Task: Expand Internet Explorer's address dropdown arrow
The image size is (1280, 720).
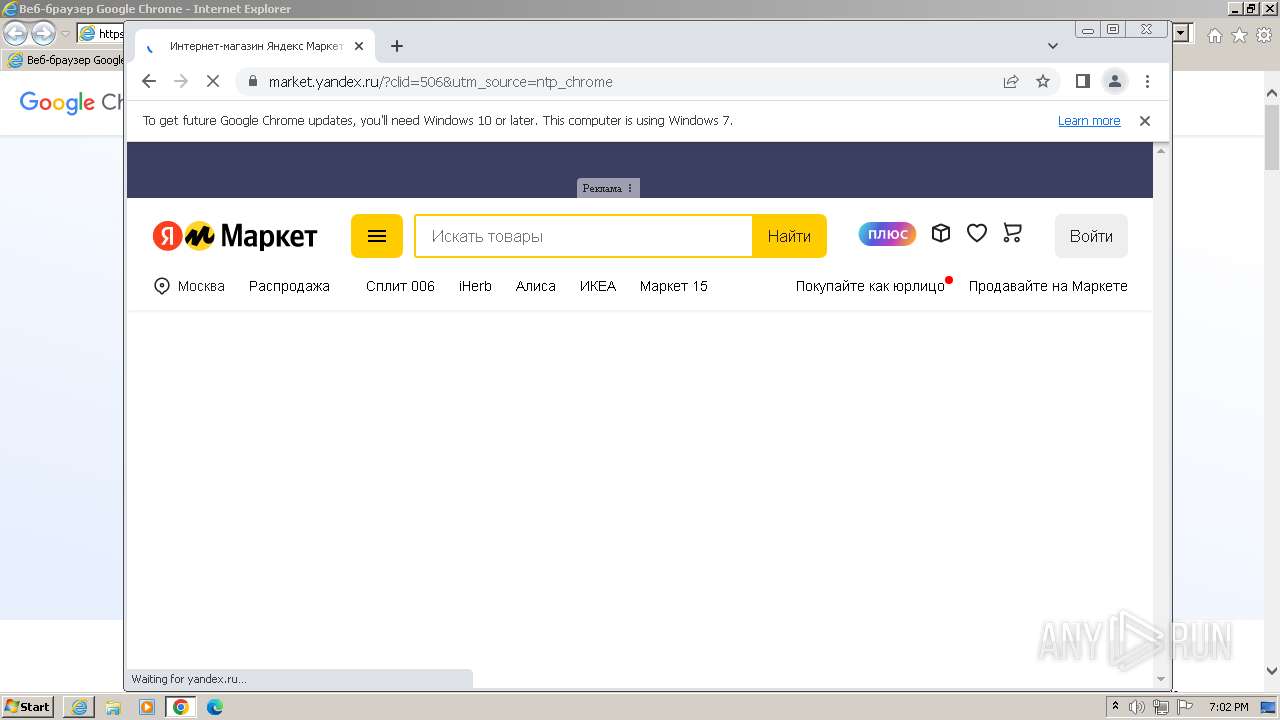Action: click(1181, 33)
